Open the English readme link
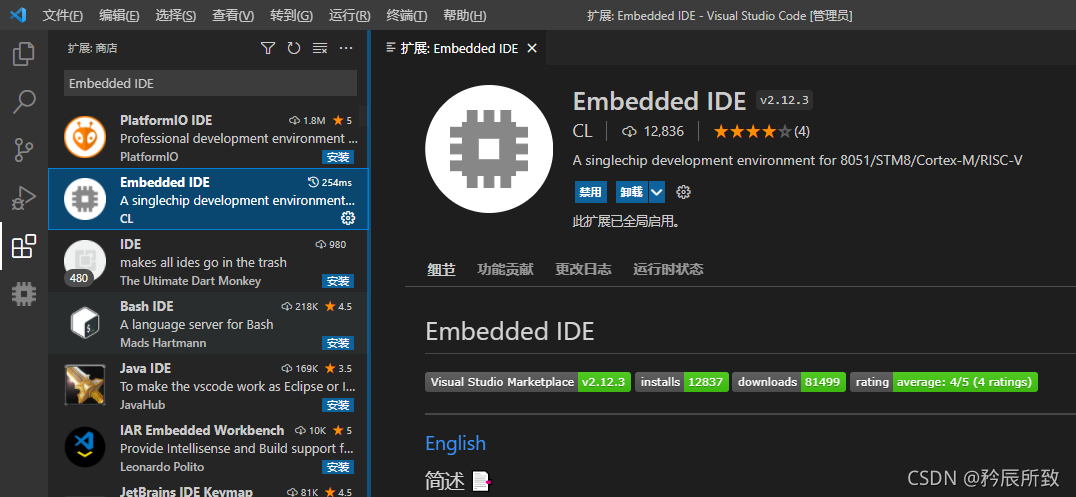 point(456,443)
